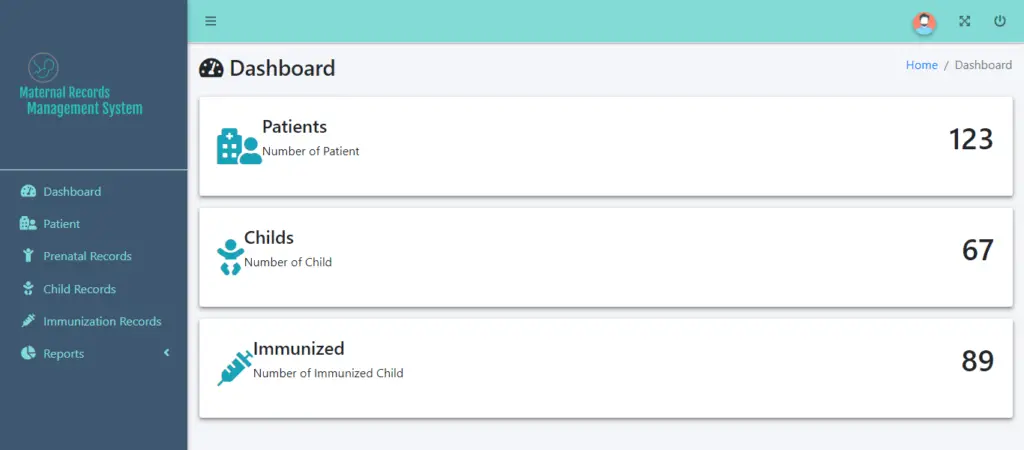Go to Patient in the sidebar
The width and height of the screenshot is (1024, 450).
tap(61, 224)
